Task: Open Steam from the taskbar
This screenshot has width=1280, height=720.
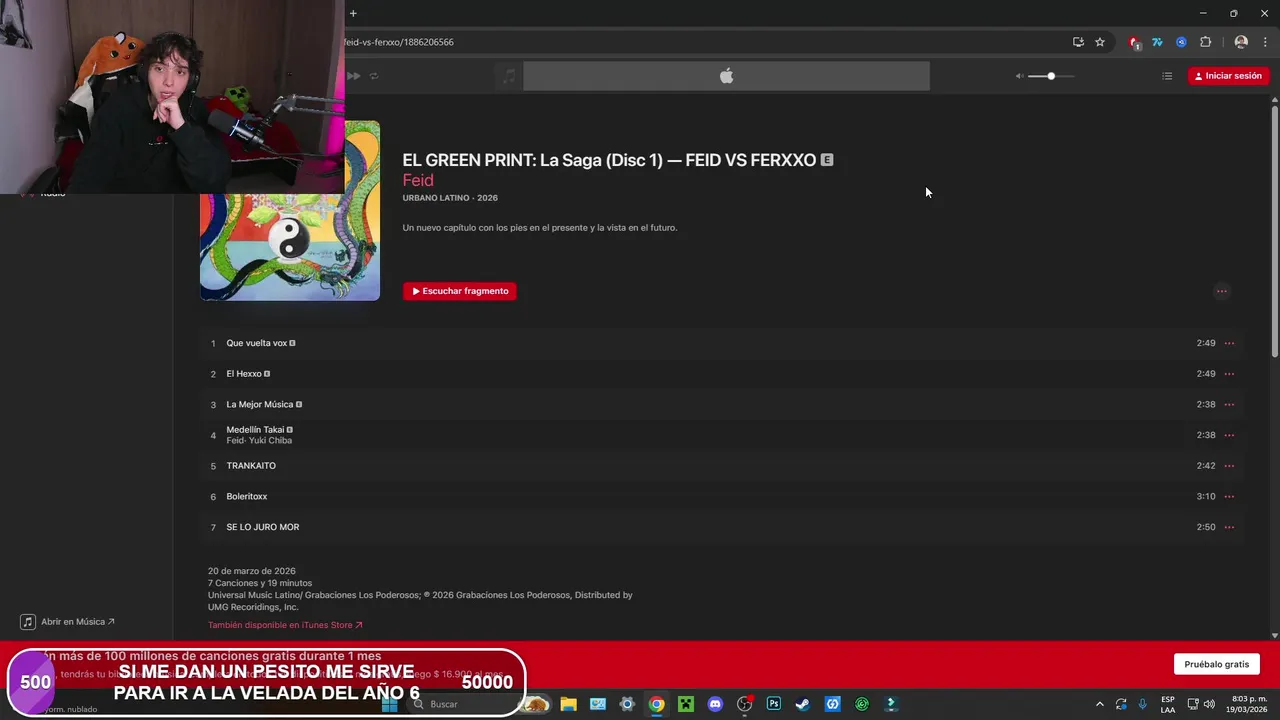Action: pyautogui.click(x=803, y=704)
